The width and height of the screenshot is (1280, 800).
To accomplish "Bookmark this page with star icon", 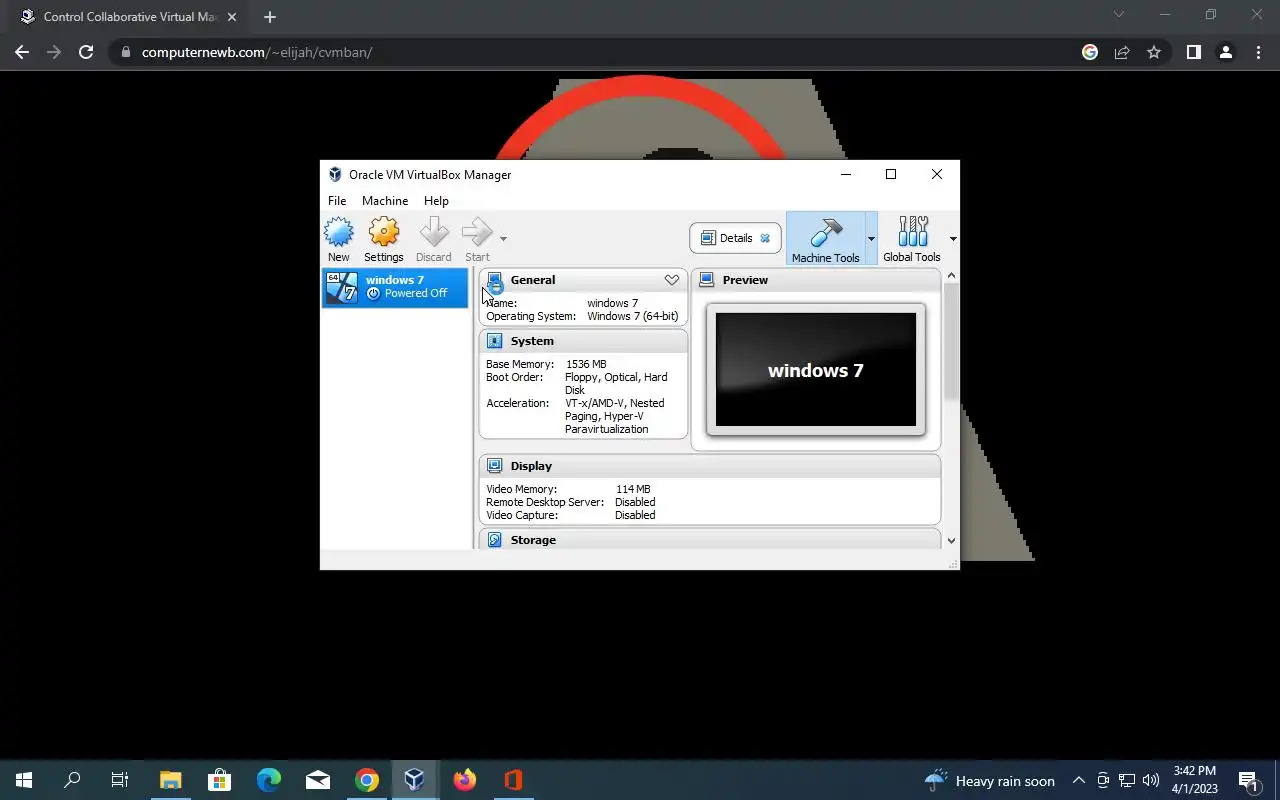I will (1154, 52).
